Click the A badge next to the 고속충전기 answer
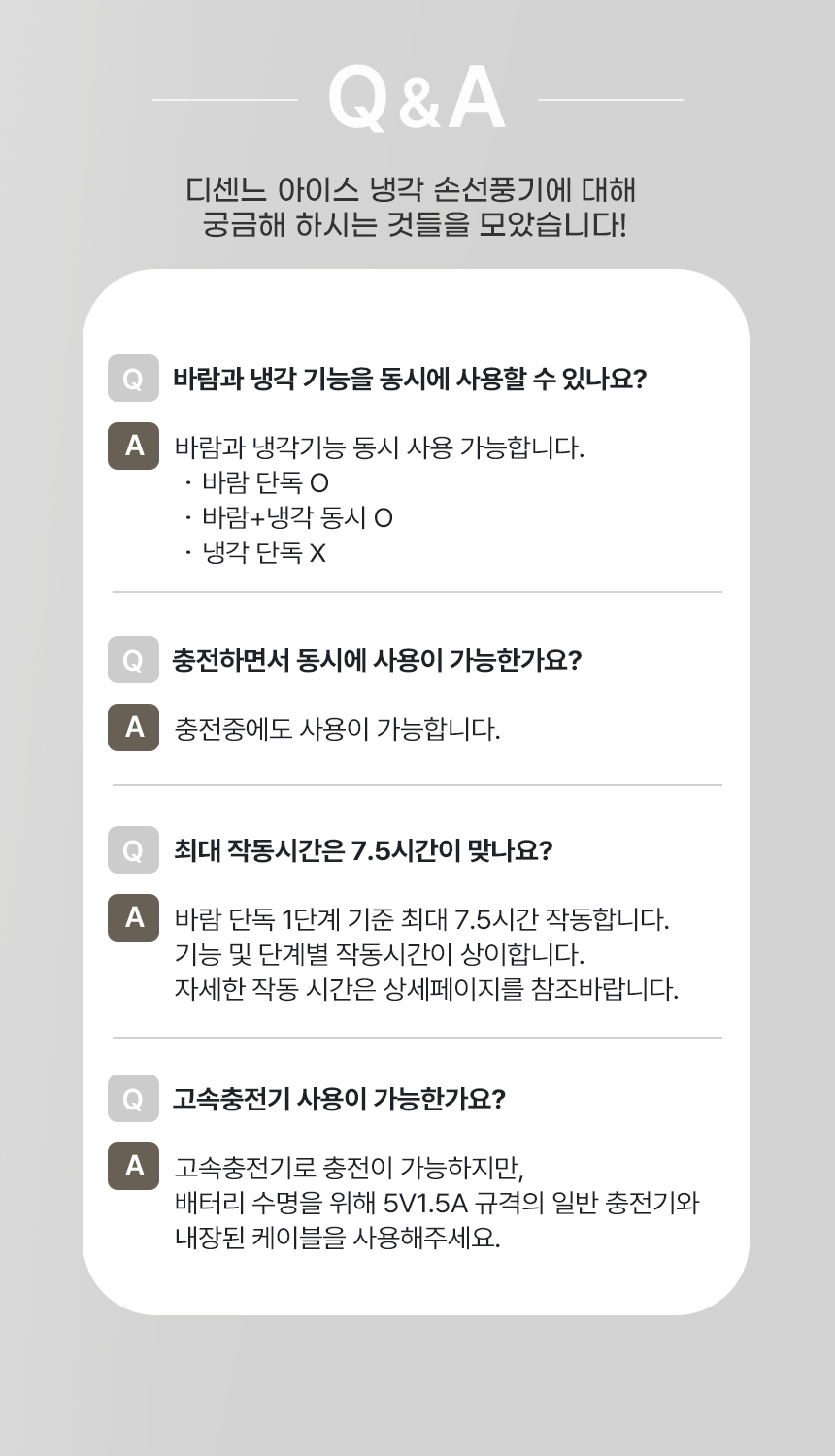The height and width of the screenshot is (1456, 835). pyautogui.click(x=133, y=1166)
